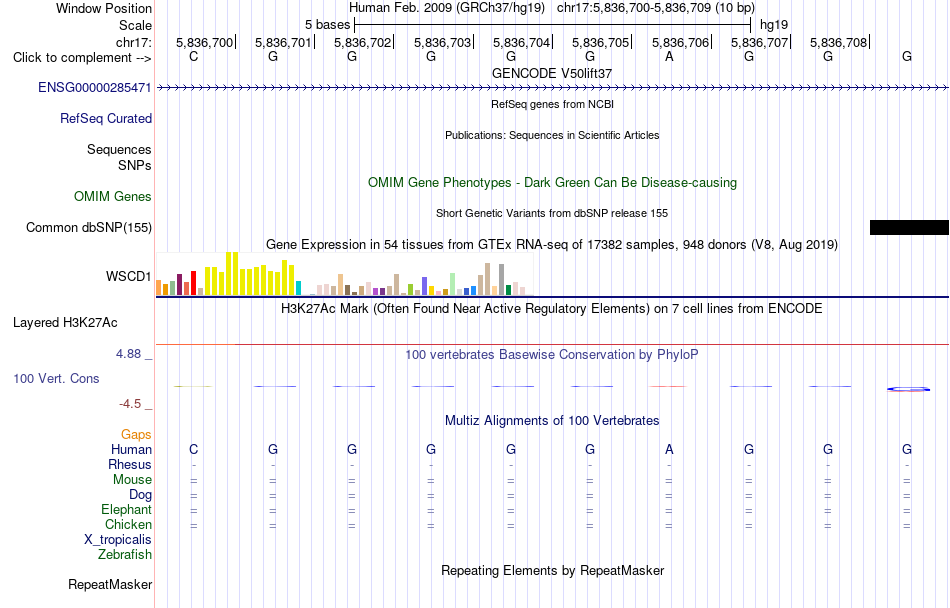Select the OMIM Genes track label
950x608 pixels.
coord(113,197)
